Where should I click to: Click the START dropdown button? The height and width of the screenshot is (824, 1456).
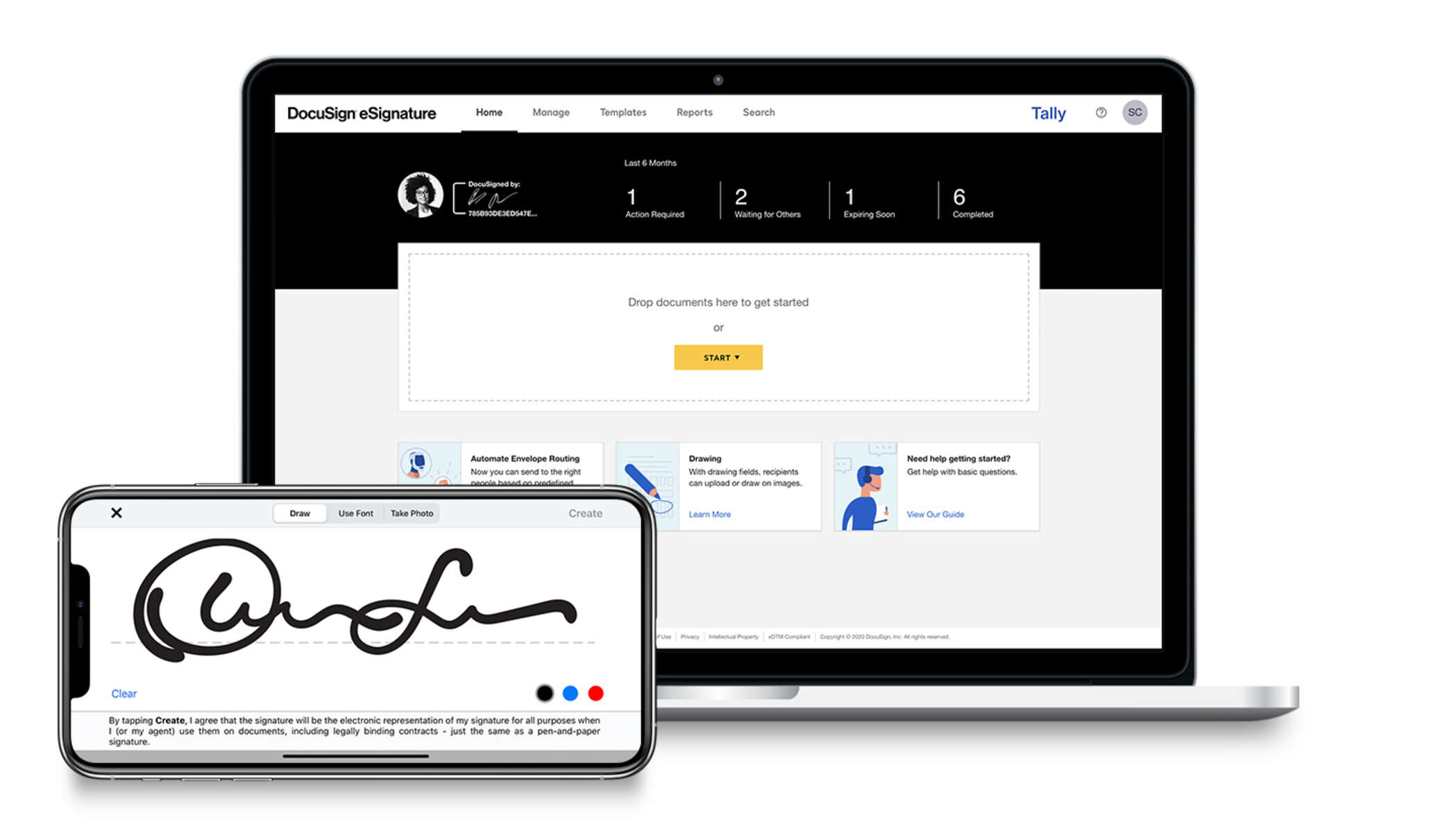(x=718, y=357)
